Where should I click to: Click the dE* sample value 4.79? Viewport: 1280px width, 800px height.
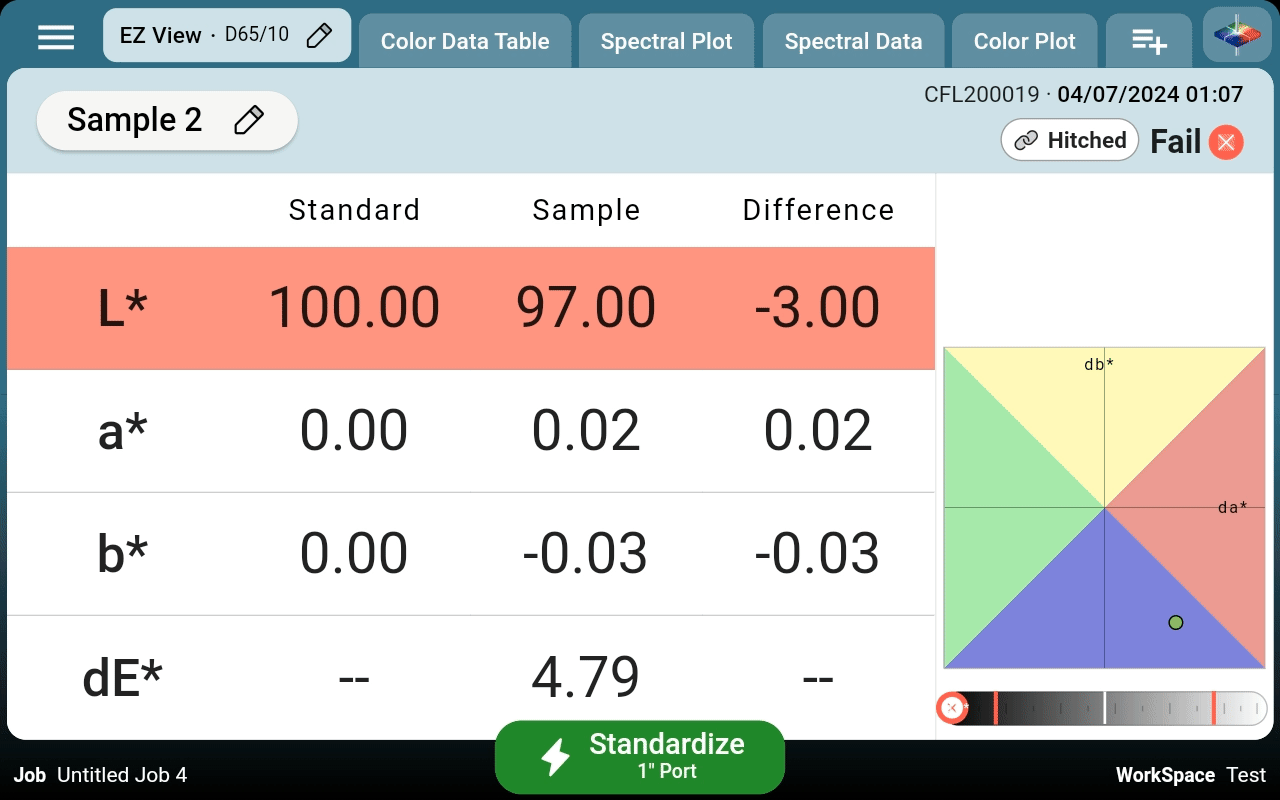point(586,678)
